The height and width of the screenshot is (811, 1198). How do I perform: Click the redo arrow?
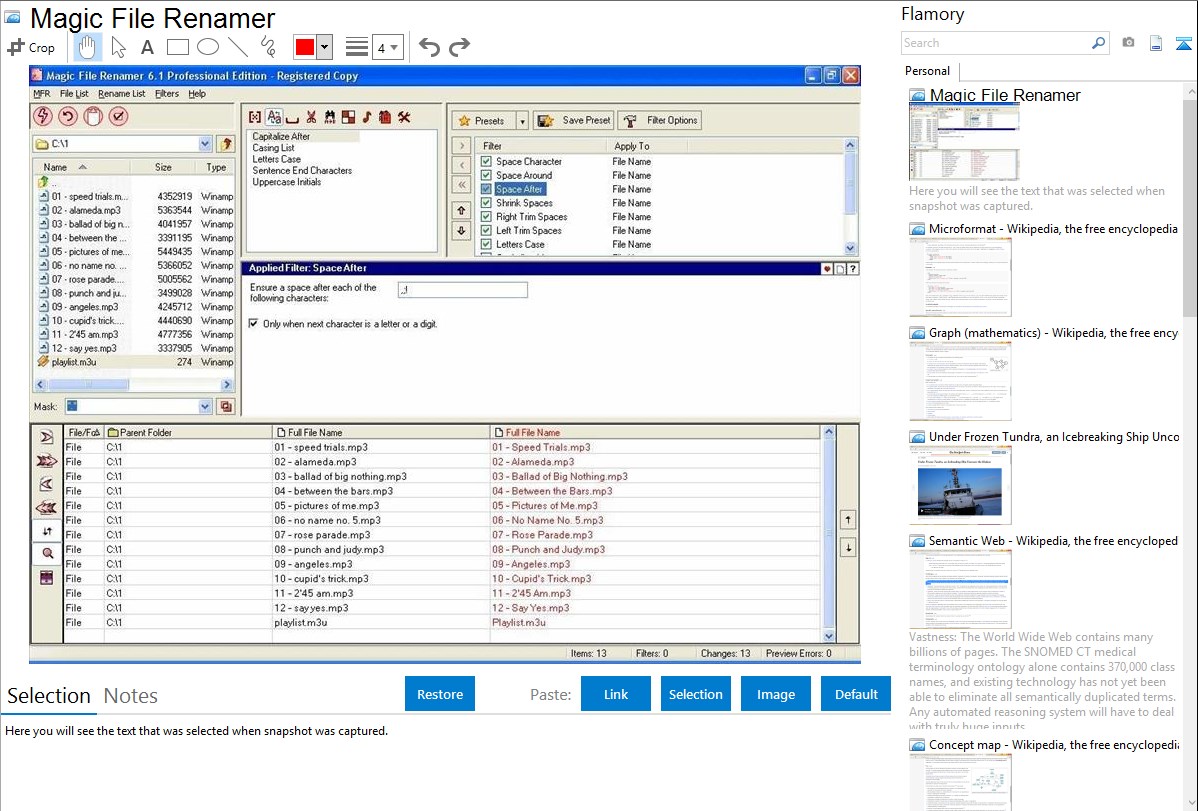pos(459,47)
